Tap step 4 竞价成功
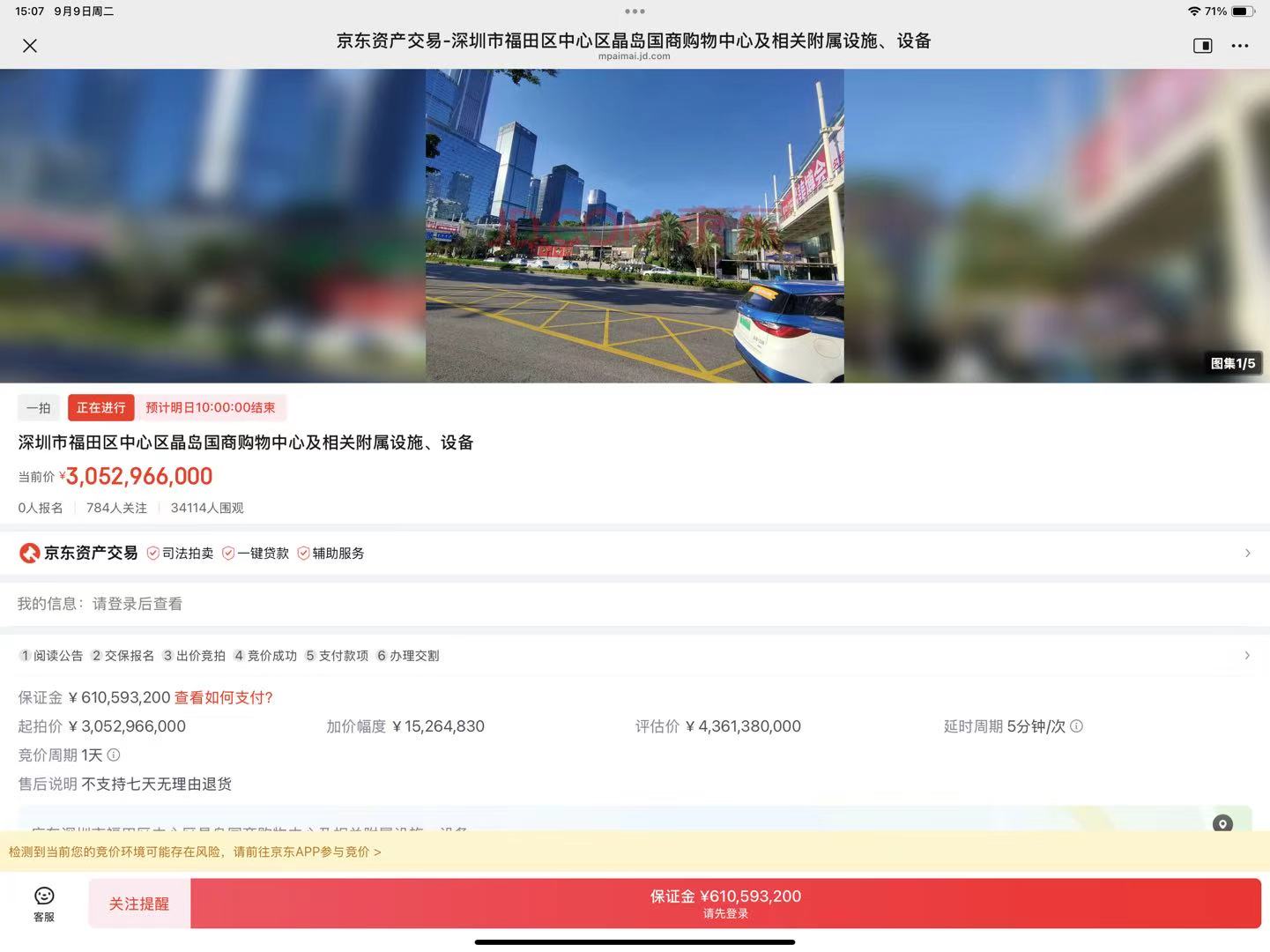This screenshot has height=952, width=1270. (265, 656)
